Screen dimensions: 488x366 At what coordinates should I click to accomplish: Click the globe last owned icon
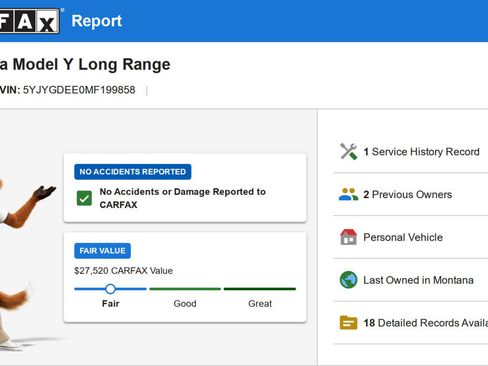tap(348, 280)
